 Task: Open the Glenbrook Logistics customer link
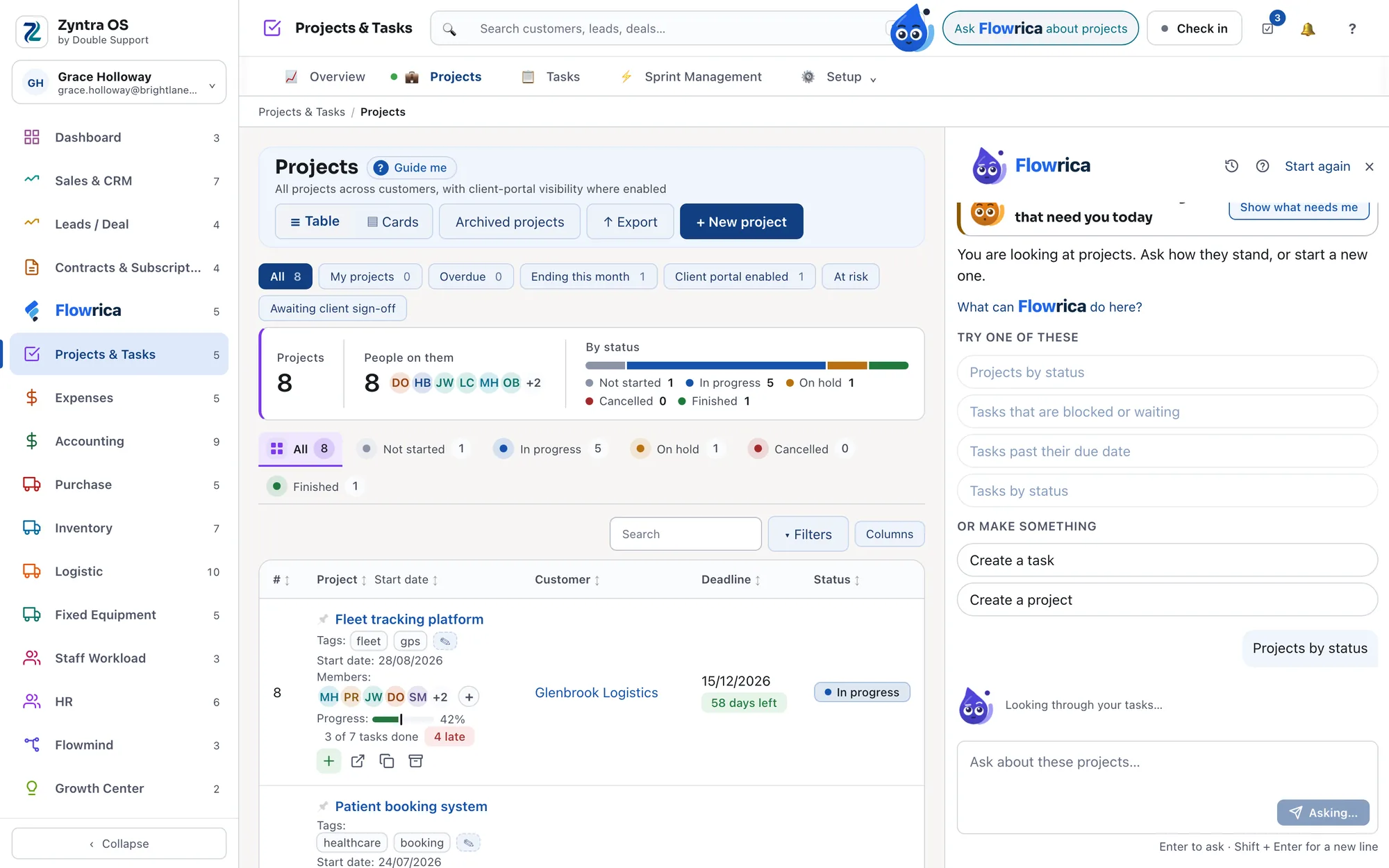(597, 693)
